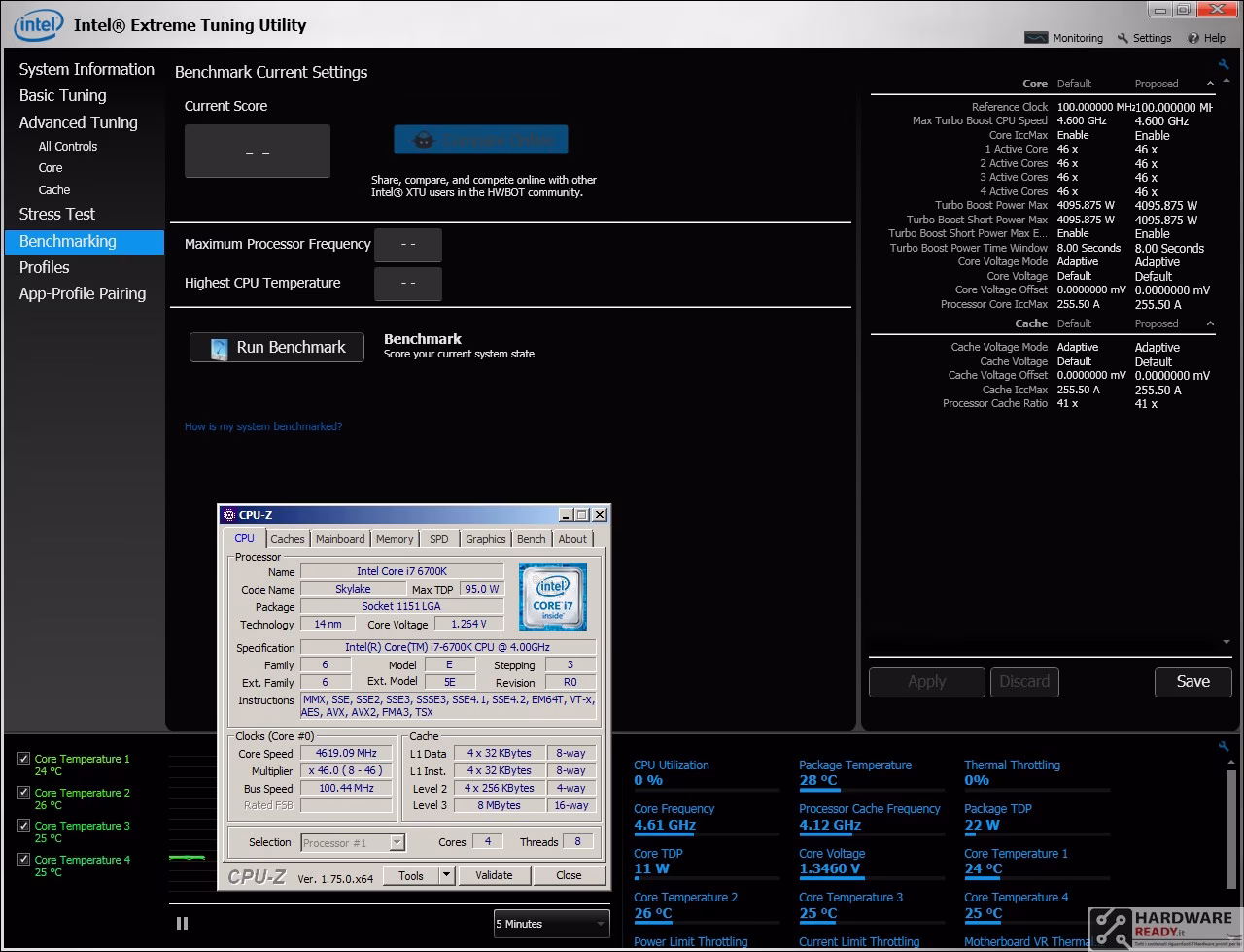Click the wrench icon above Core settings panel
Screen dimensions: 1244x952
click(1224, 63)
